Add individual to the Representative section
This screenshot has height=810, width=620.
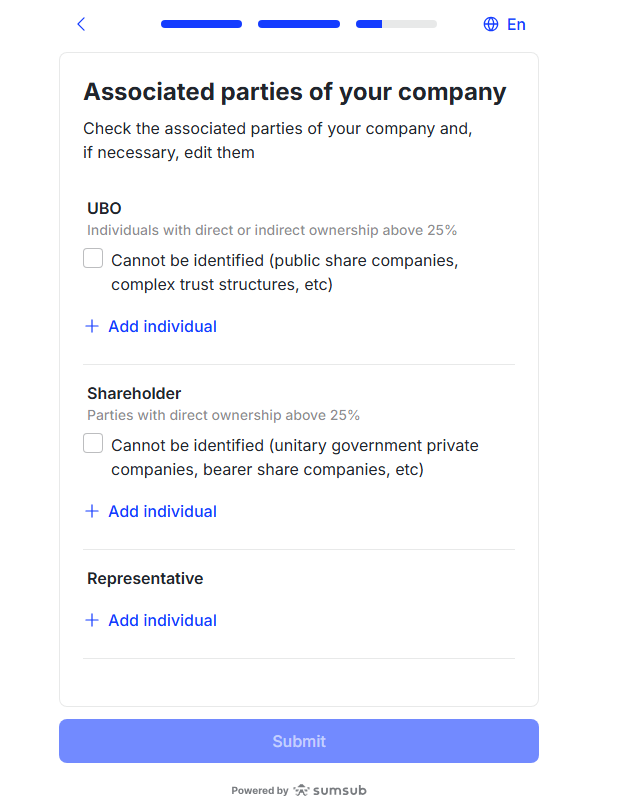162,620
